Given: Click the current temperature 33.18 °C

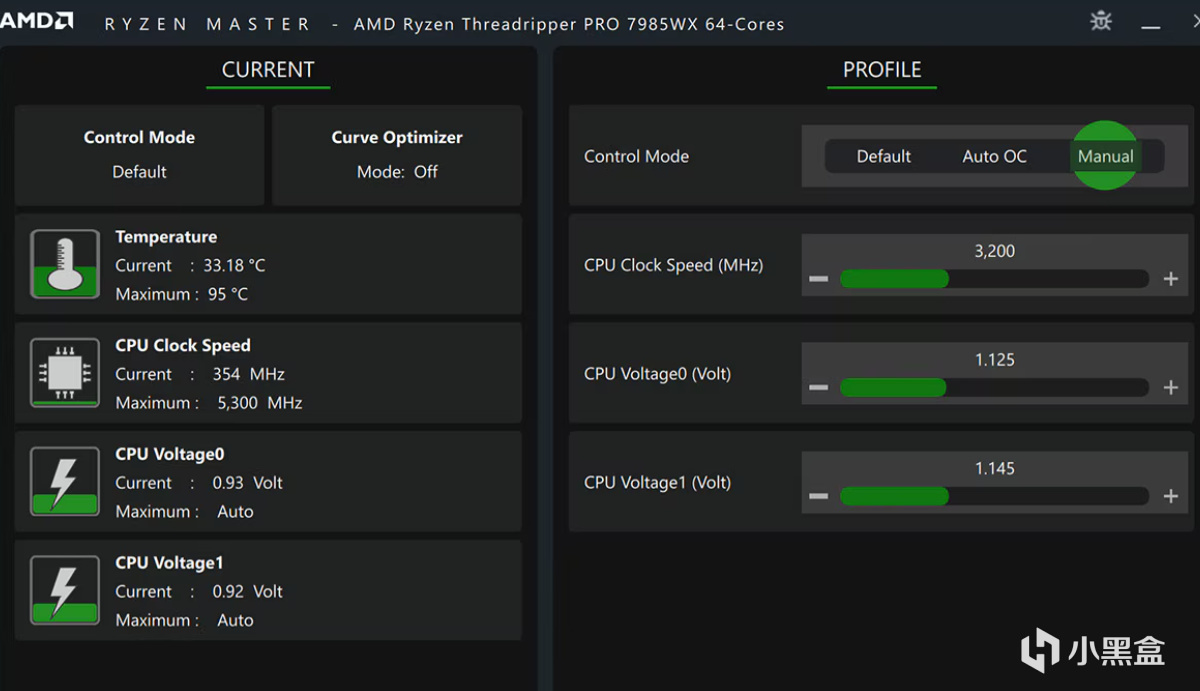Looking at the screenshot, I should click(235, 265).
